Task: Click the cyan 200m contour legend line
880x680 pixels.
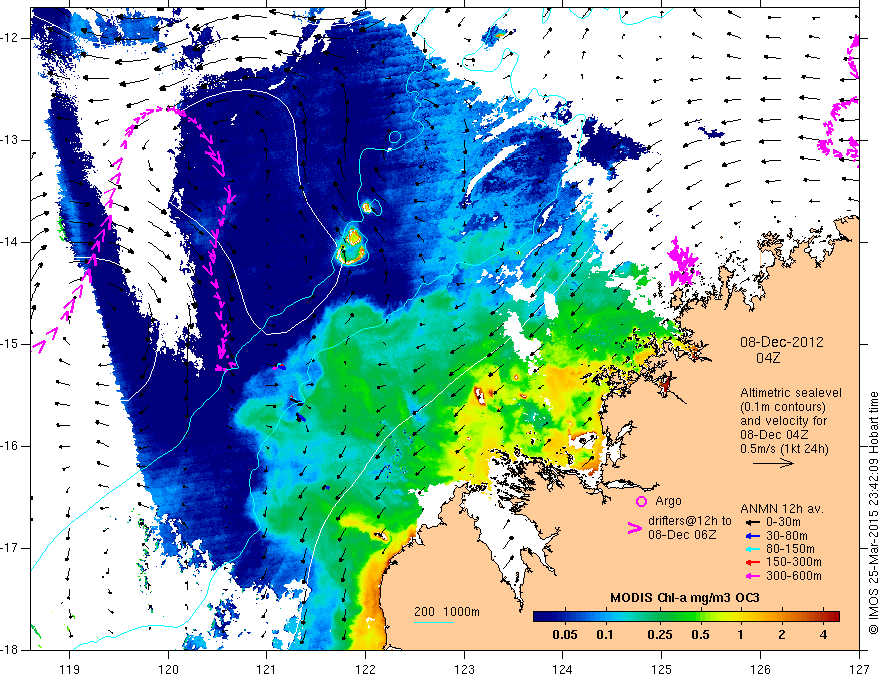Action: point(434,622)
